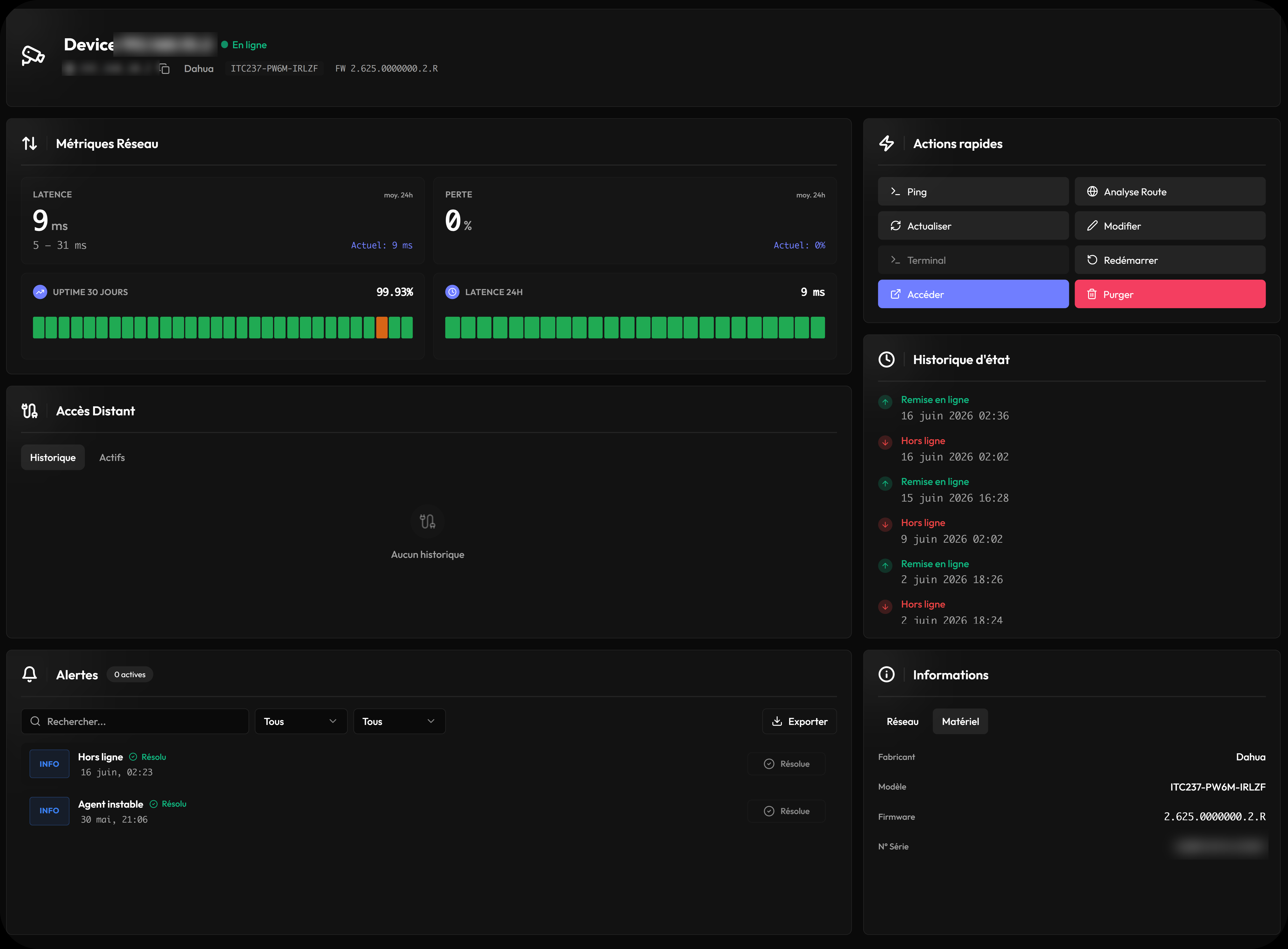
Task: Select the Matériel information tab
Action: (961, 722)
